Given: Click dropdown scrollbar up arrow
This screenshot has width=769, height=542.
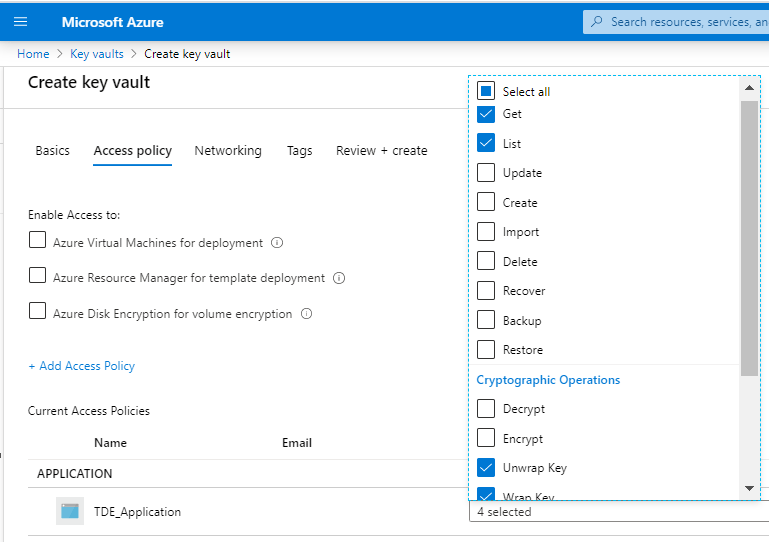Looking at the screenshot, I should [749, 88].
